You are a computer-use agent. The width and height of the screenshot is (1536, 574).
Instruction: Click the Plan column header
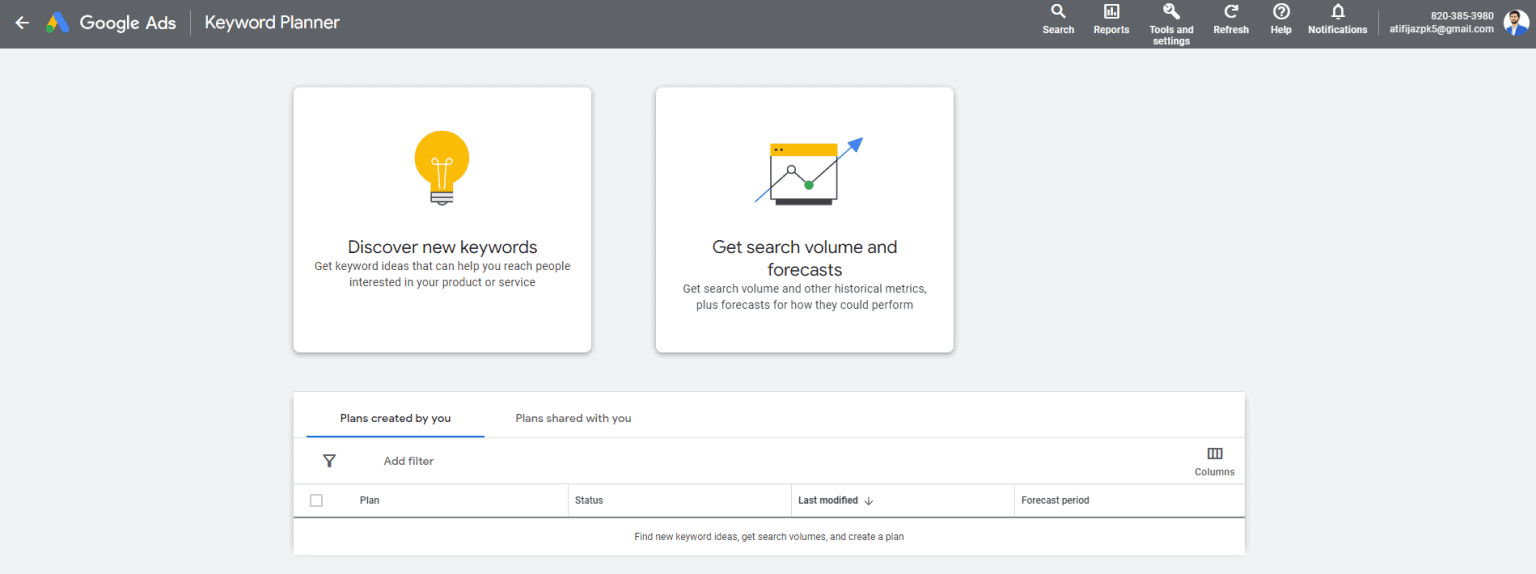(x=370, y=500)
